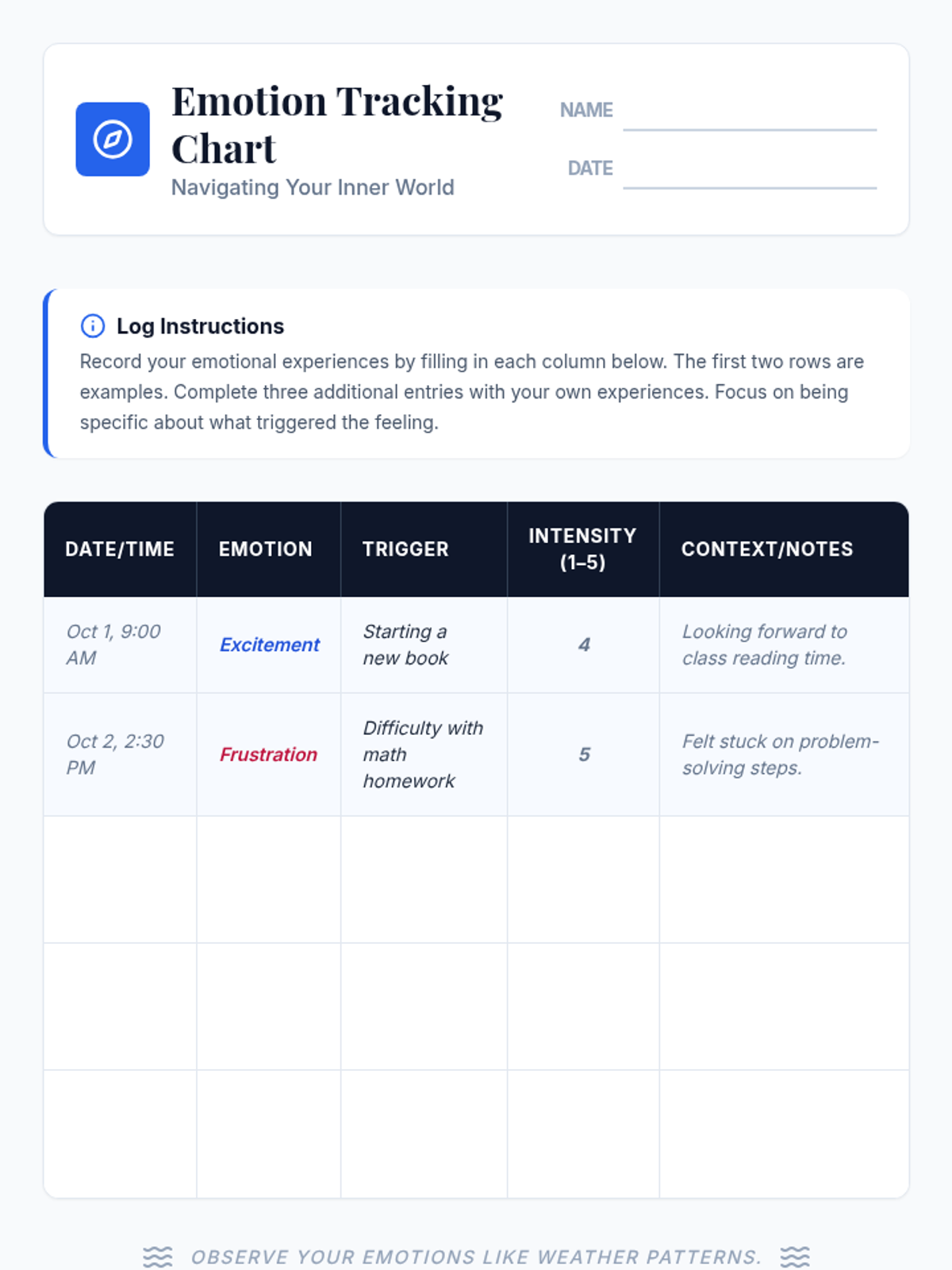Click the wave icon right of footer quote
Screen dimensions: 952x1270
[795, 1257]
